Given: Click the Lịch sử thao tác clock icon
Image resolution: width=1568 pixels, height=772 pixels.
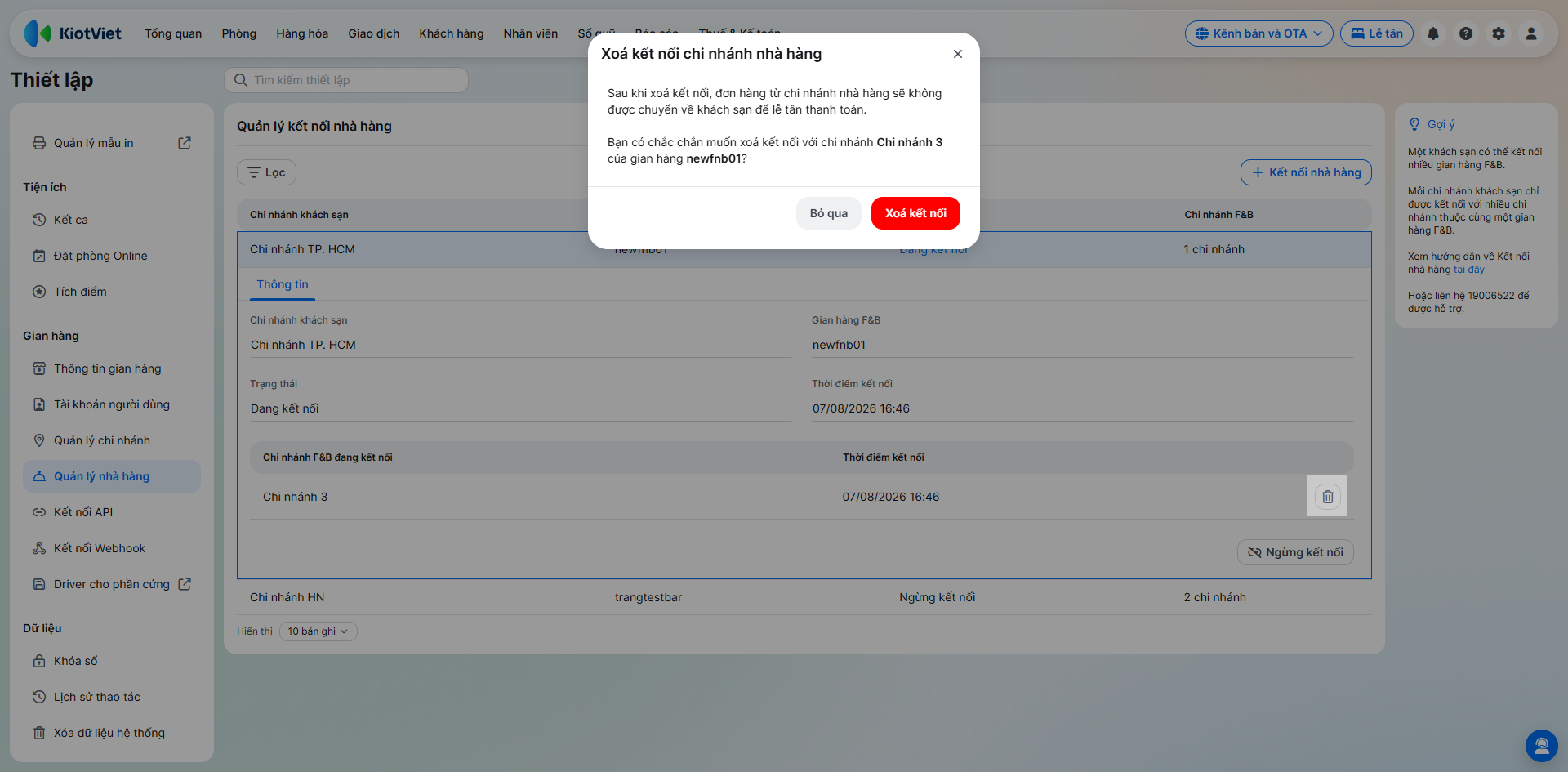Looking at the screenshot, I should pos(39,697).
